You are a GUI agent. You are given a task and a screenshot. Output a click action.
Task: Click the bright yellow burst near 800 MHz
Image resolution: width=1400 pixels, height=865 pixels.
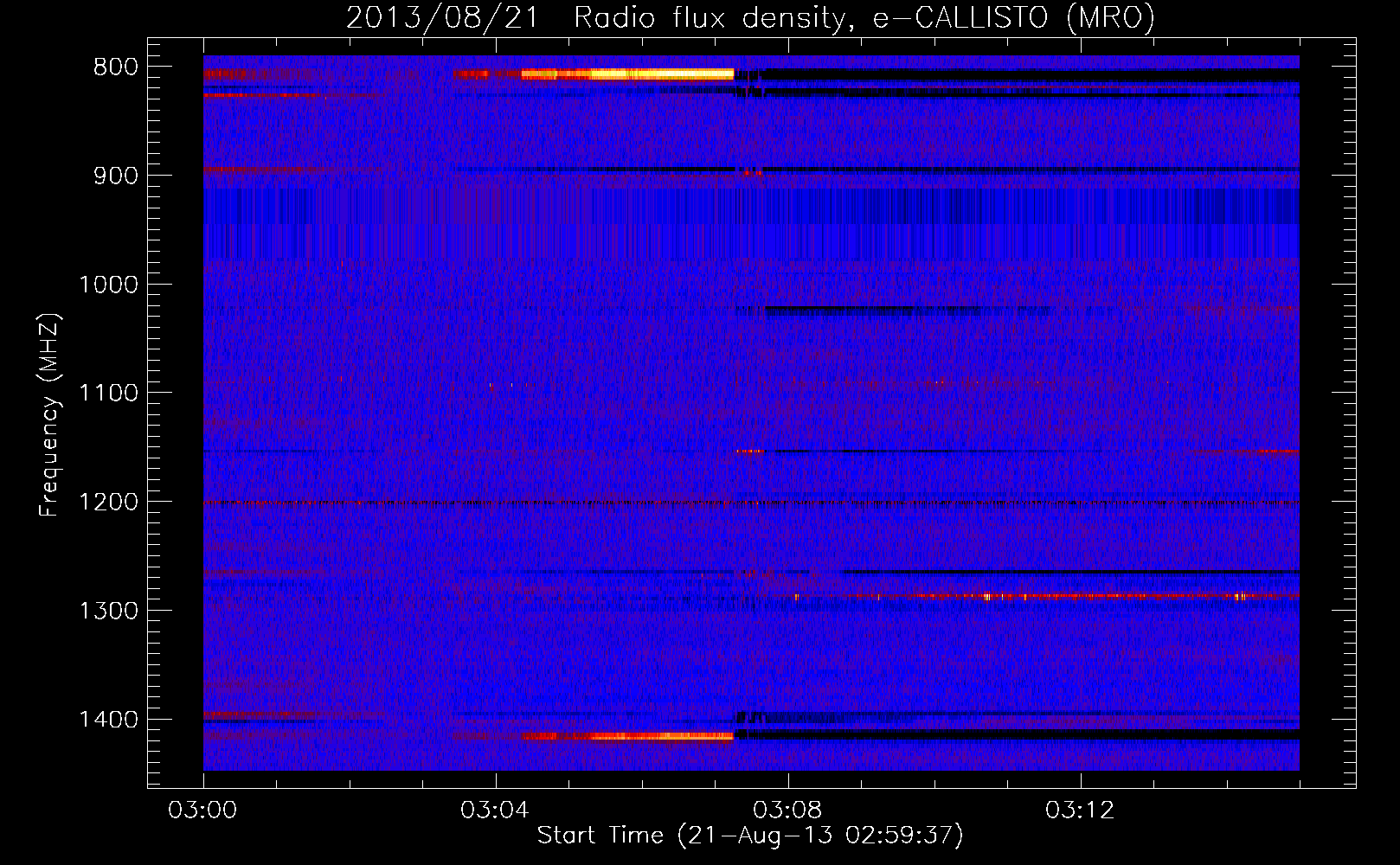[628, 74]
